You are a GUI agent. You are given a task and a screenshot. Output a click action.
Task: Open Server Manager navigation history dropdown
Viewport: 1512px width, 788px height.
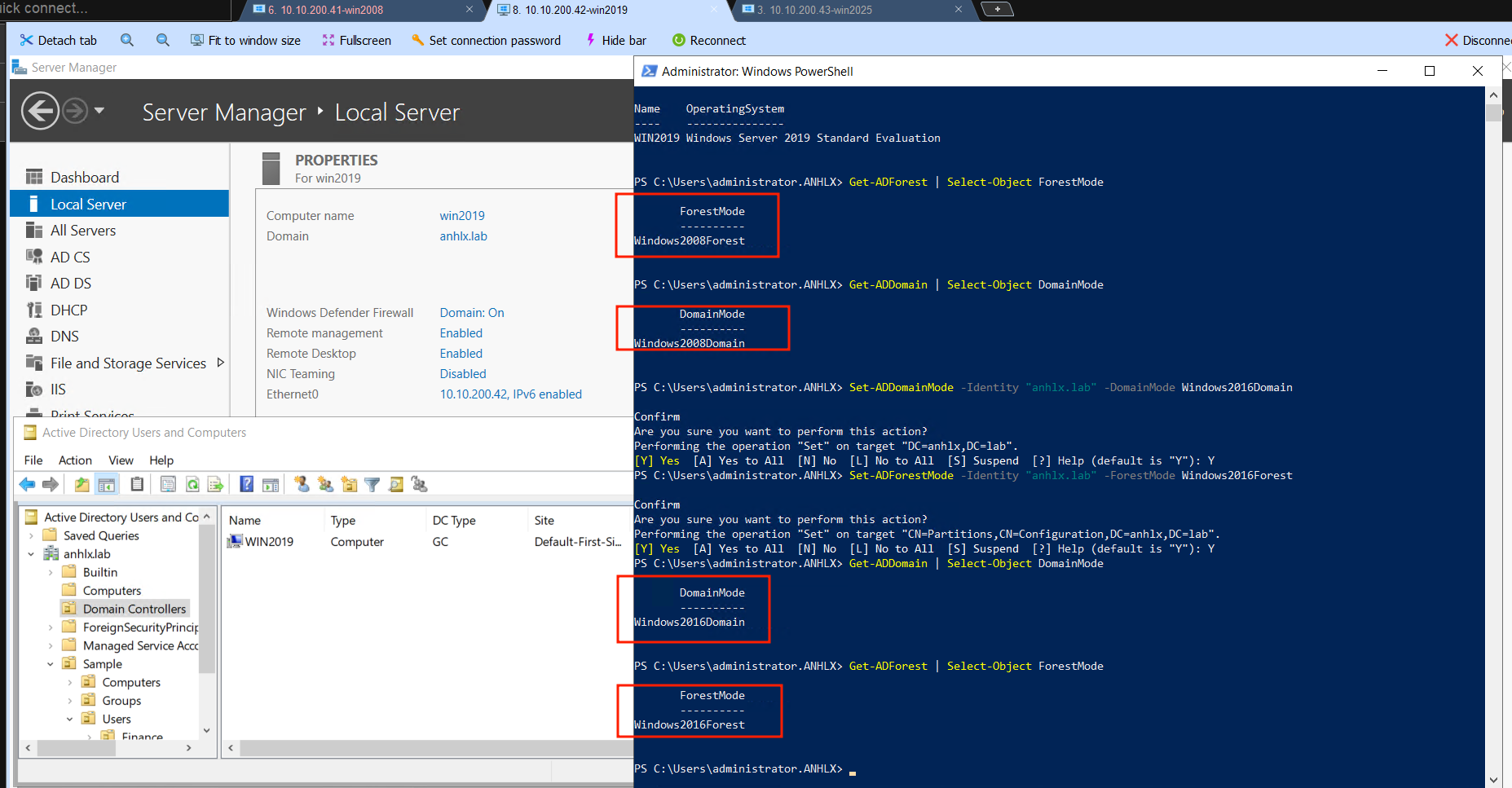[99, 110]
